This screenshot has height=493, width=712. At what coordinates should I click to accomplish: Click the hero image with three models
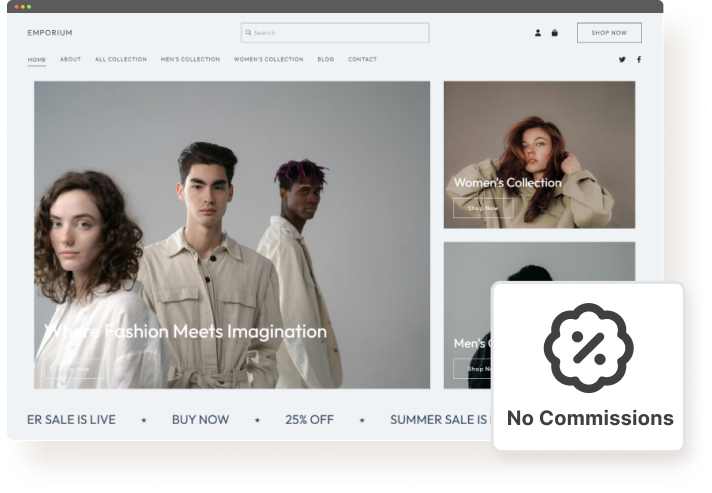232,200
